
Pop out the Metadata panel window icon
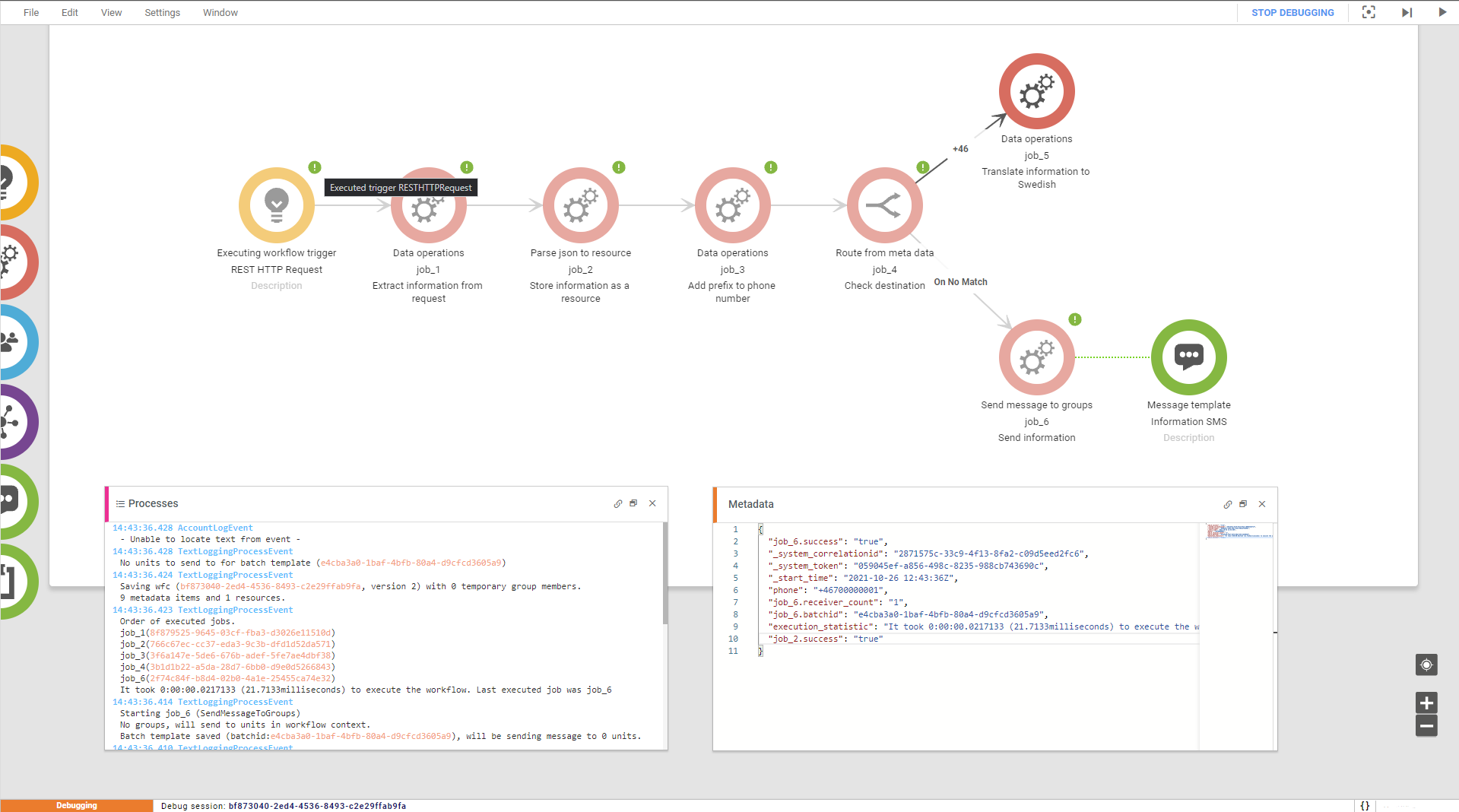(1243, 504)
